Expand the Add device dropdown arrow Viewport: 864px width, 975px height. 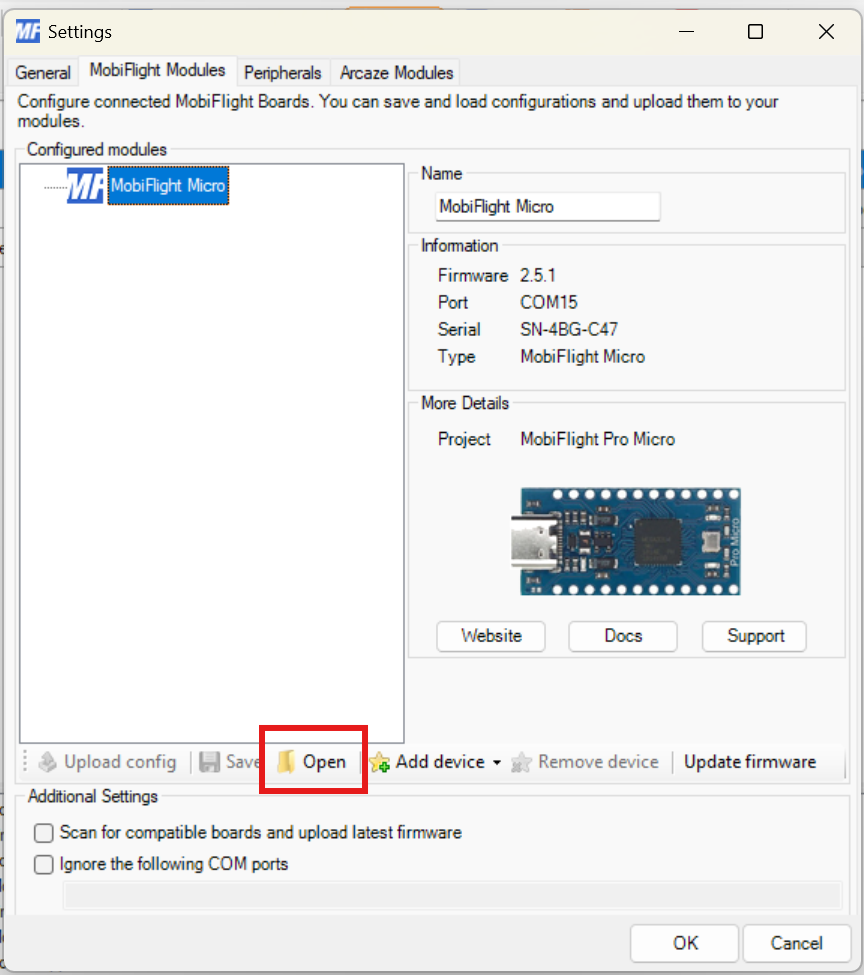tap(497, 762)
